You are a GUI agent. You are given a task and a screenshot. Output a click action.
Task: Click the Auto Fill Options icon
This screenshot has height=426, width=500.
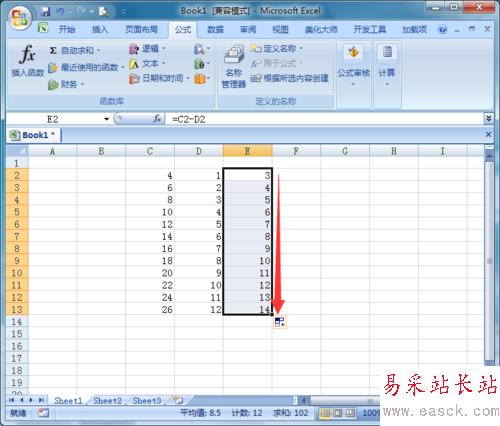pyautogui.click(x=279, y=322)
